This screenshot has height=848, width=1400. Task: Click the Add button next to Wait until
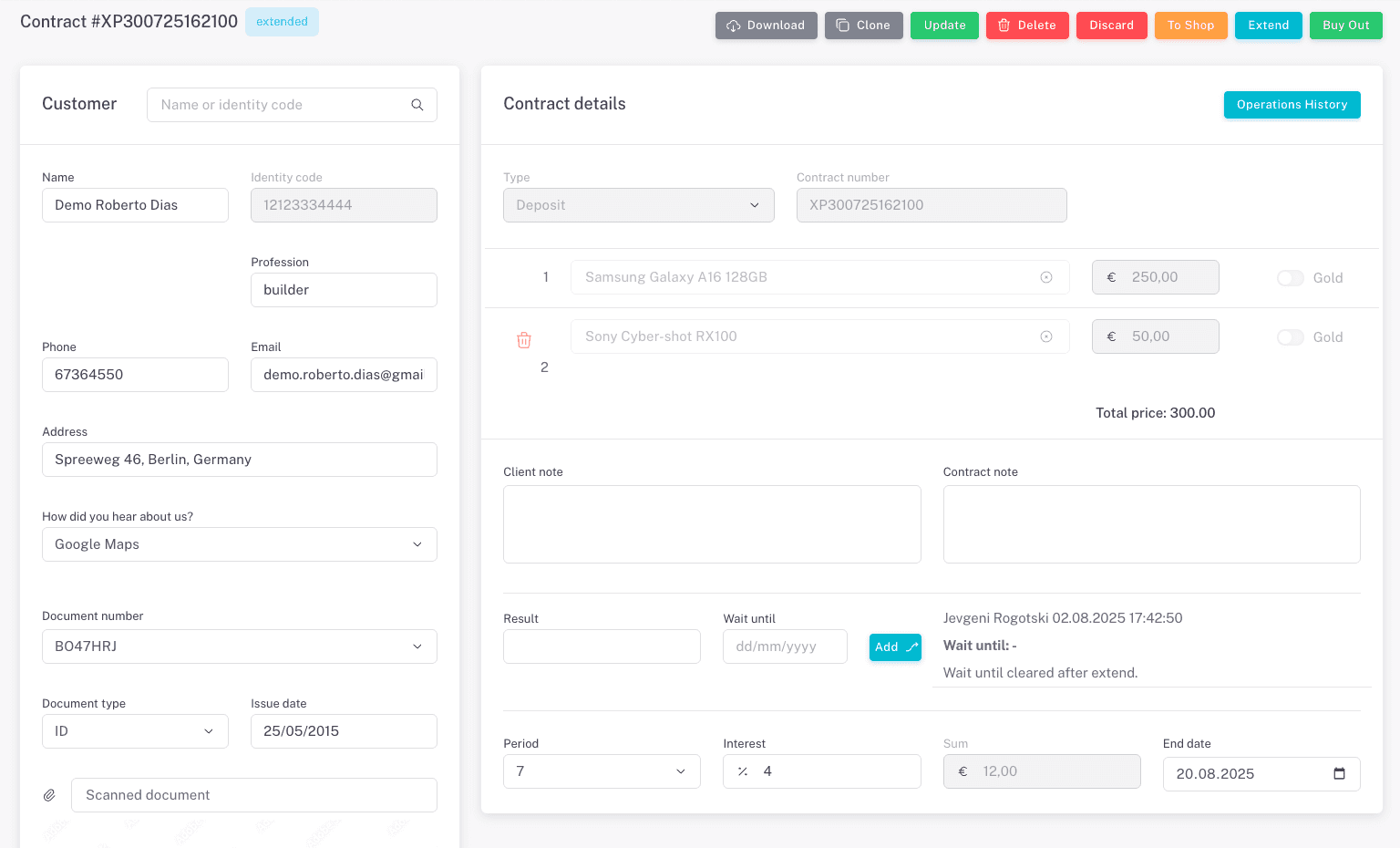pos(895,647)
